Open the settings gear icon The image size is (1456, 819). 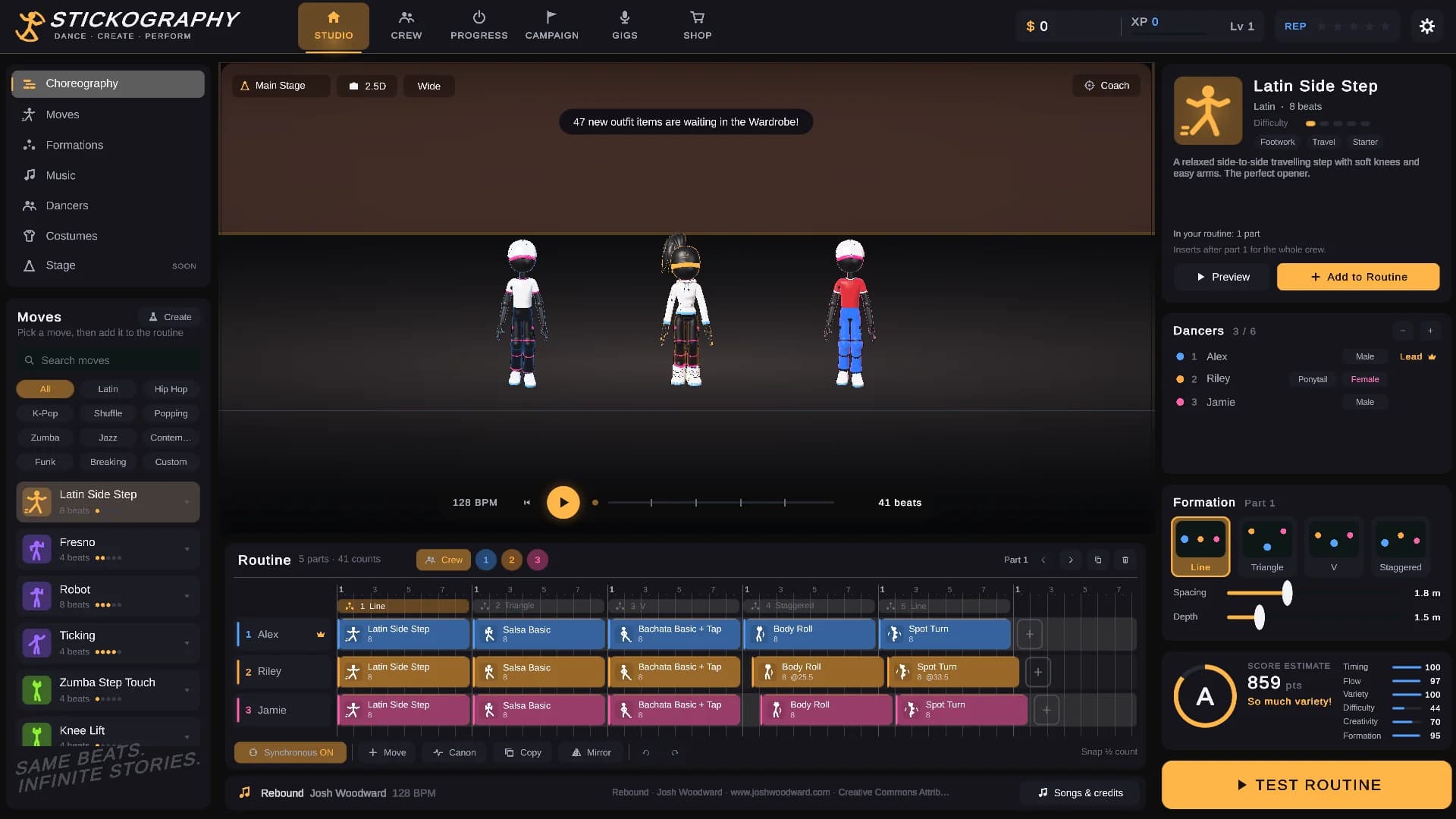click(1426, 27)
